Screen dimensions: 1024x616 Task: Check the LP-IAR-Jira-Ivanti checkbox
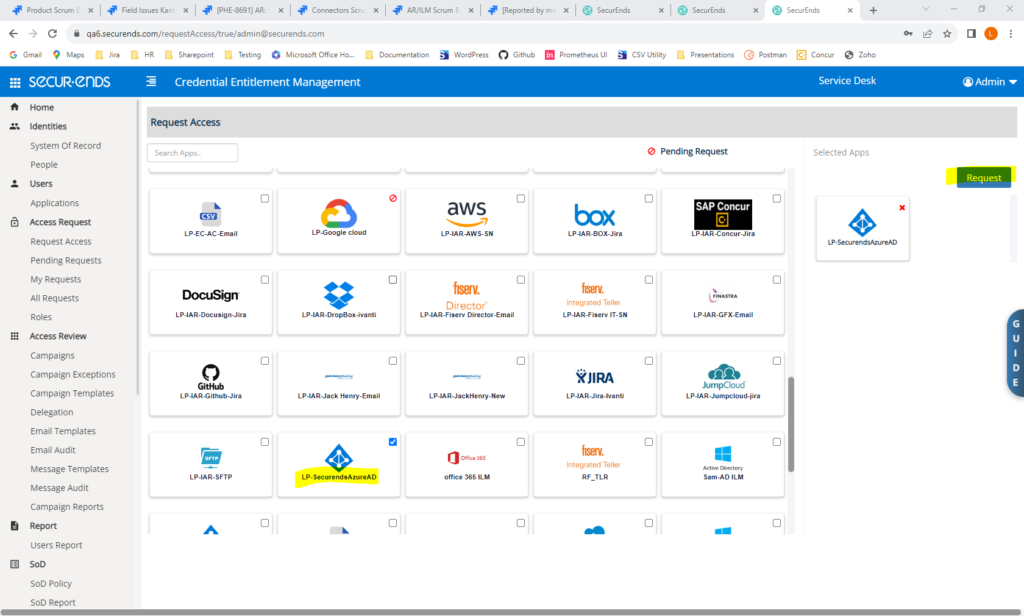point(648,361)
